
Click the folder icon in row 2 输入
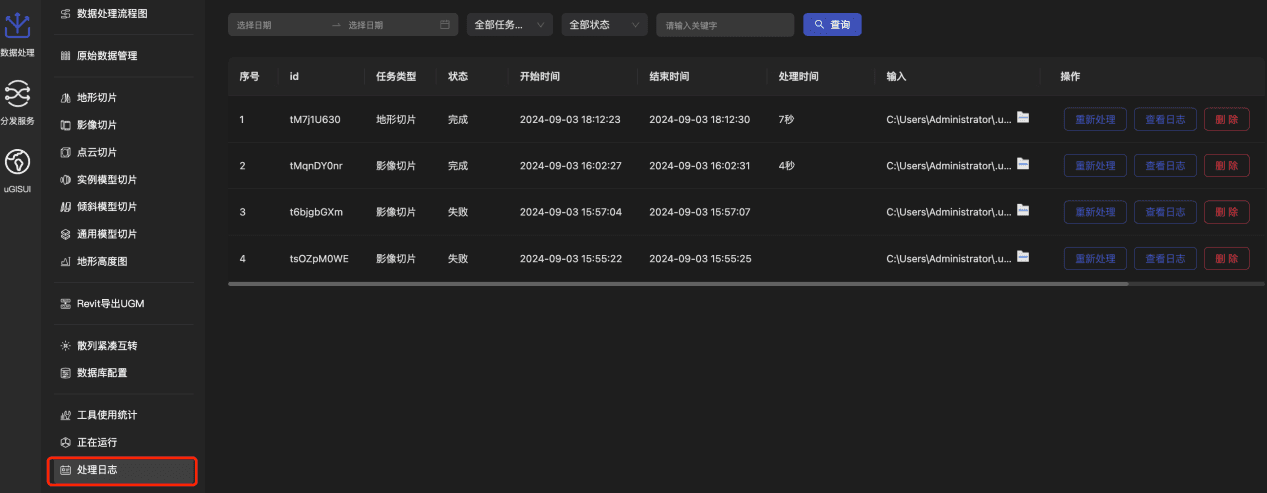(x=1023, y=164)
